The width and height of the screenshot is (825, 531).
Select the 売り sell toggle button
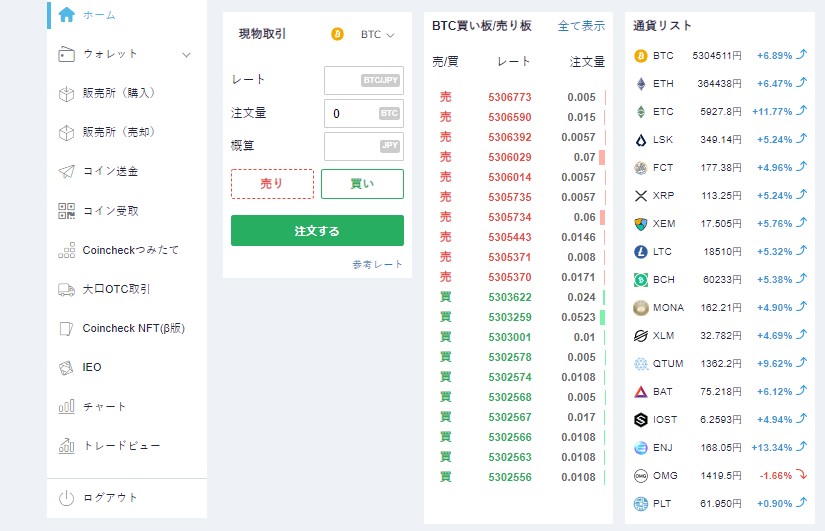(x=272, y=184)
